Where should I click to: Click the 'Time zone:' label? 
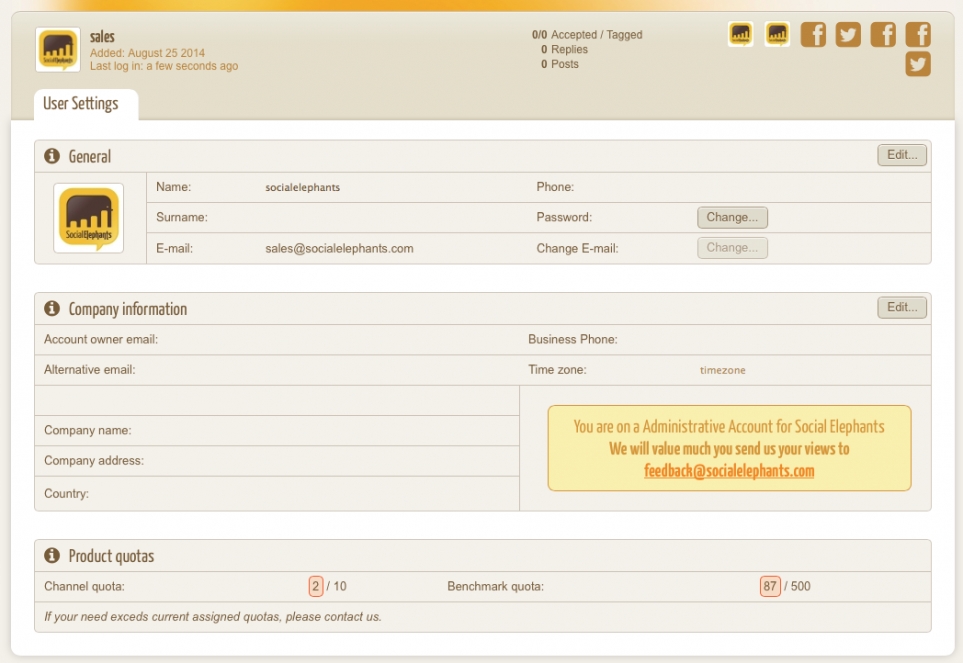coord(558,370)
